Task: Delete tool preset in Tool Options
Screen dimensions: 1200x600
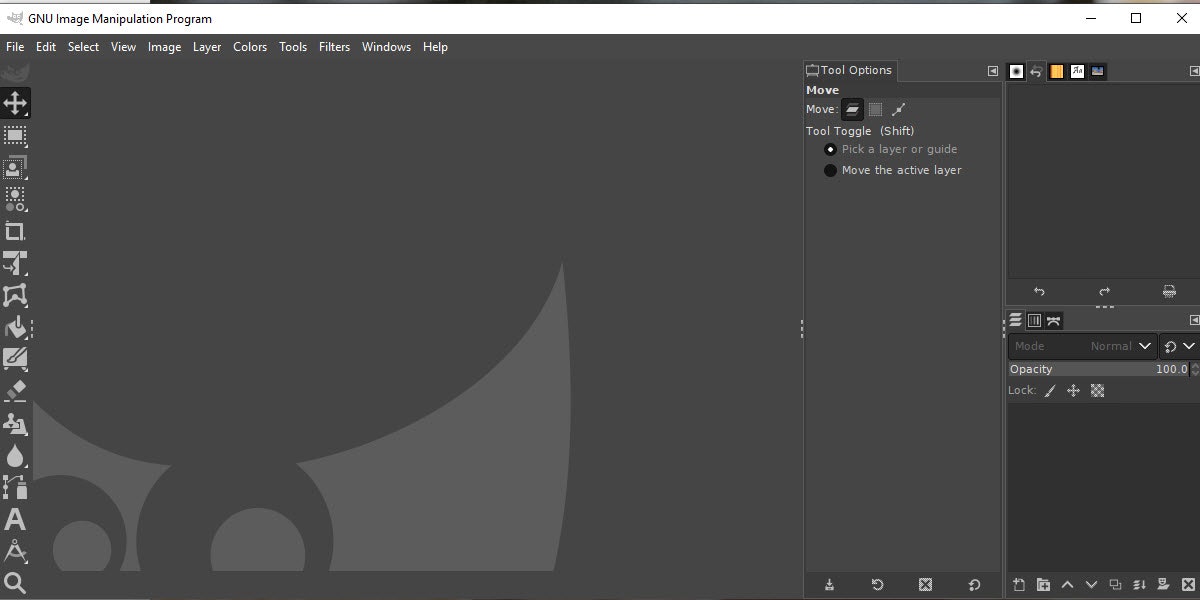Action: 925,585
